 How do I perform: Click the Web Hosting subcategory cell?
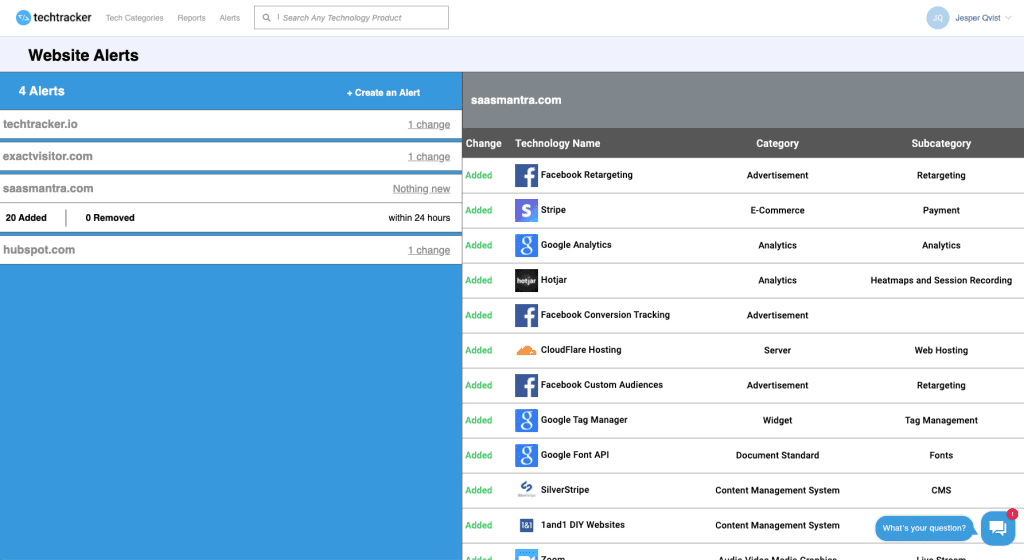(x=941, y=350)
